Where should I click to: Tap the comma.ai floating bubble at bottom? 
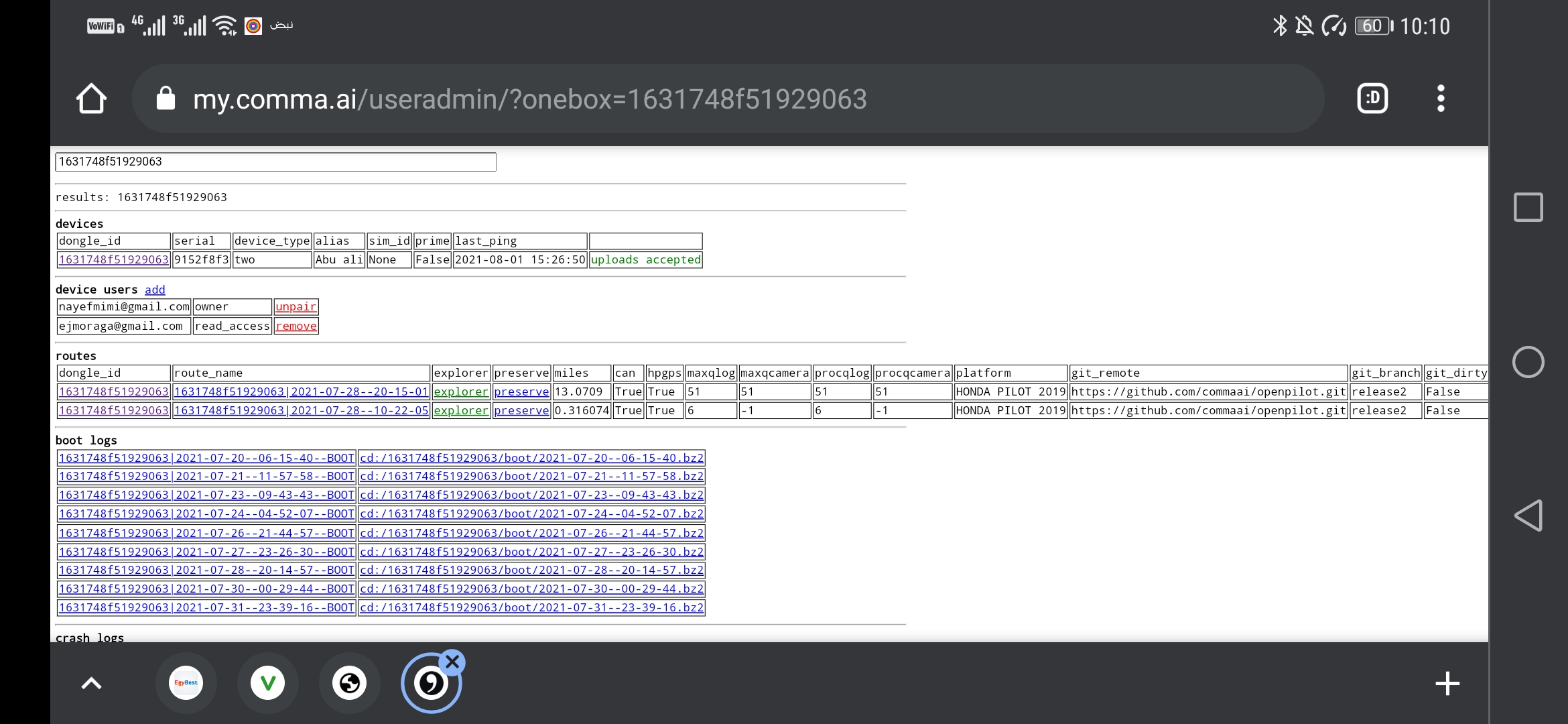click(x=432, y=682)
